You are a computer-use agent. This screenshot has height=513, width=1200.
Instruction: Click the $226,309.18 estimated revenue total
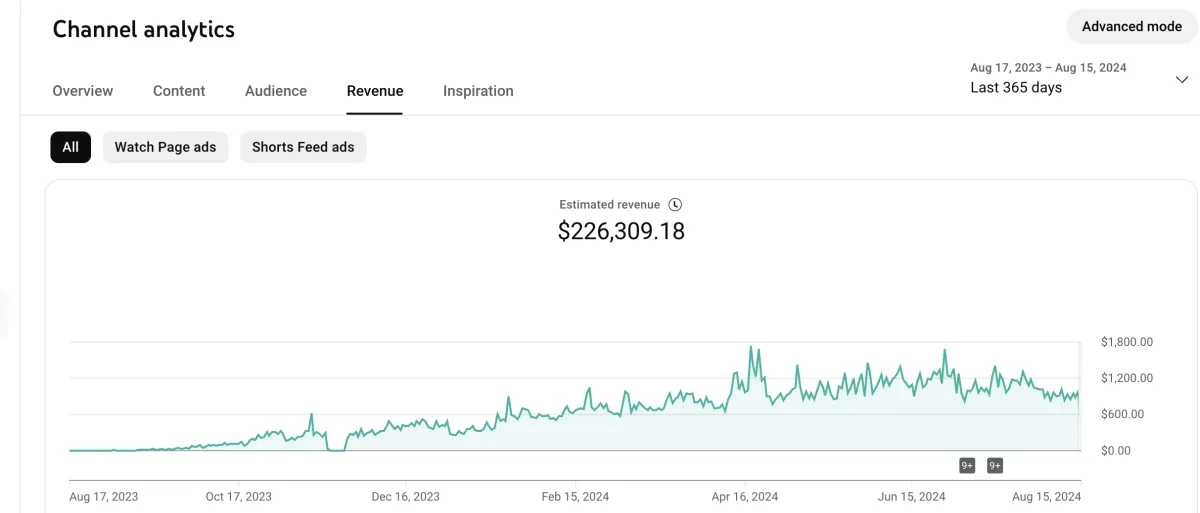click(621, 232)
